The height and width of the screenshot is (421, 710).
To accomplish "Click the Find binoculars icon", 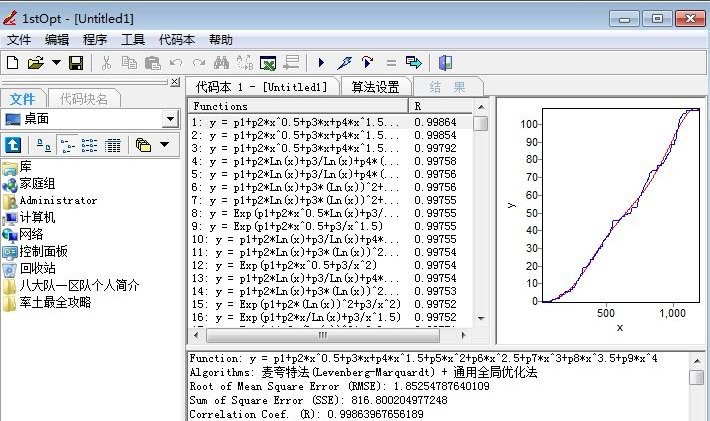I will (223, 63).
